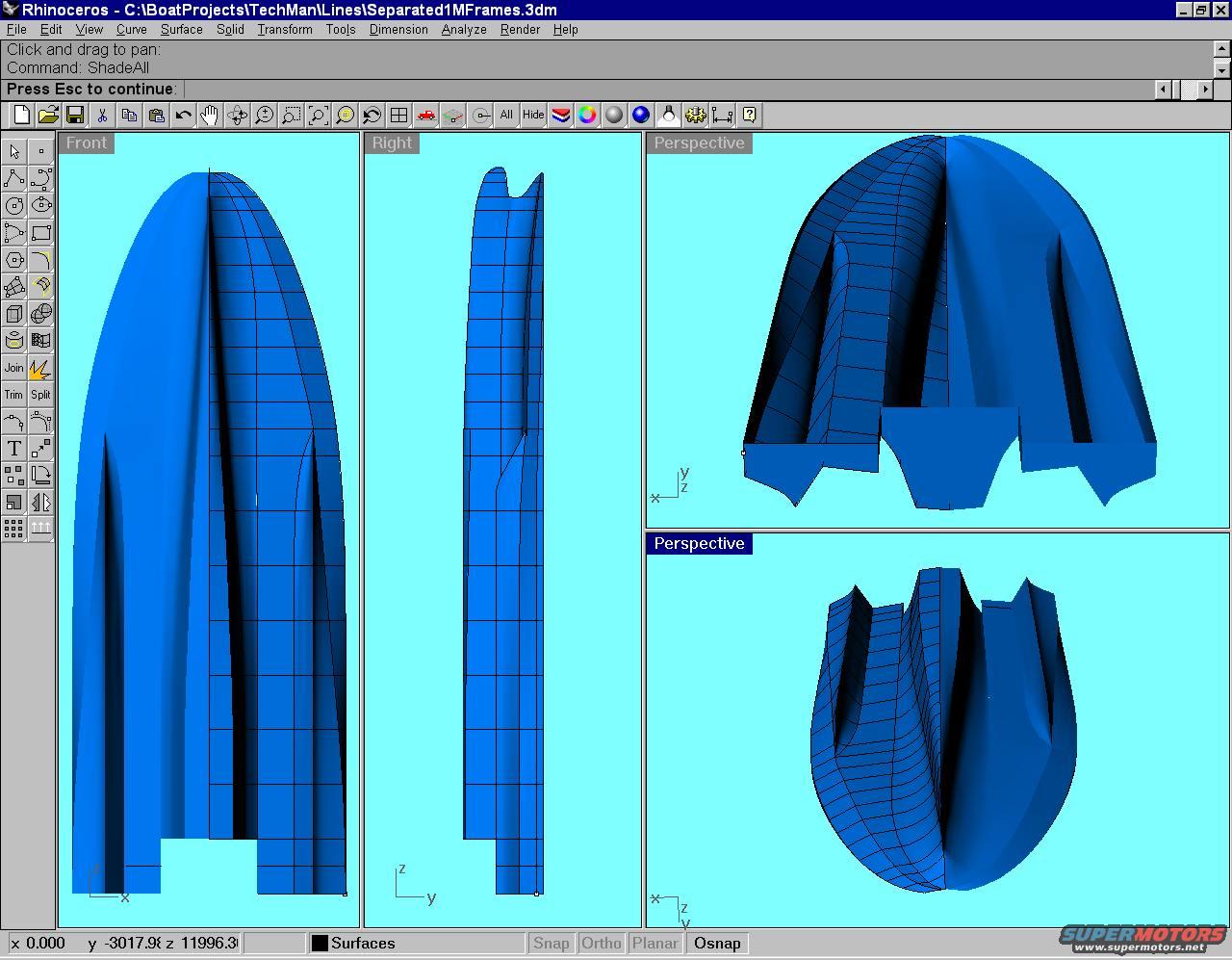The image size is (1232, 960).
Task: Click the Explode tool icon
Action: 40,368
